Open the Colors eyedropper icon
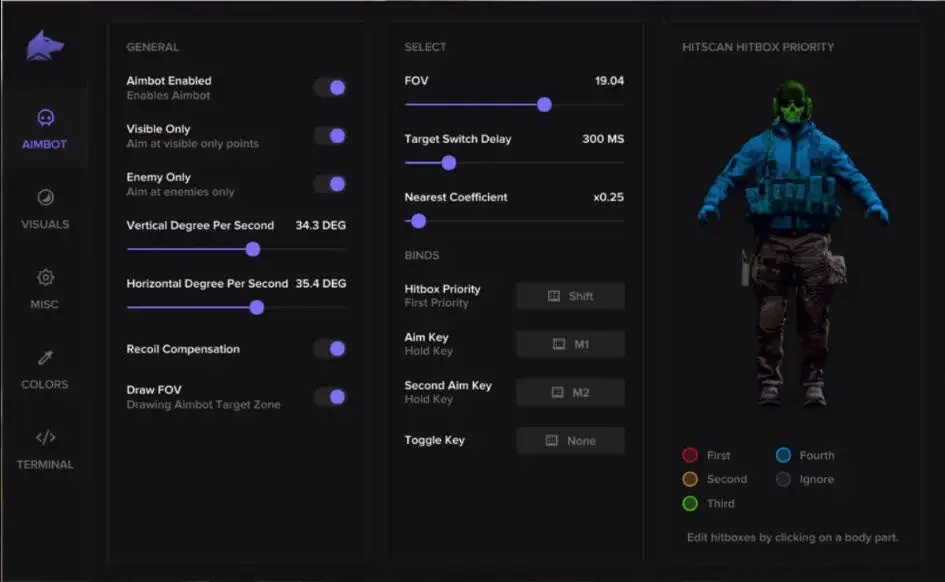 click(45, 357)
